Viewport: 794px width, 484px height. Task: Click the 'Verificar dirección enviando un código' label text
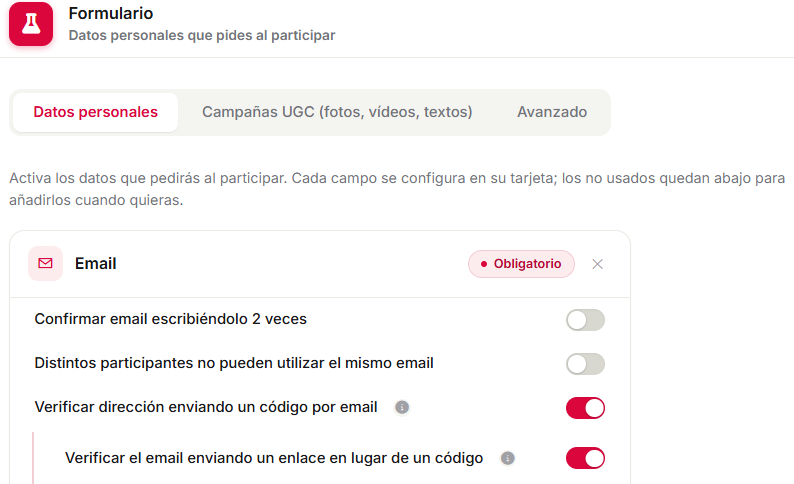(x=206, y=407)
